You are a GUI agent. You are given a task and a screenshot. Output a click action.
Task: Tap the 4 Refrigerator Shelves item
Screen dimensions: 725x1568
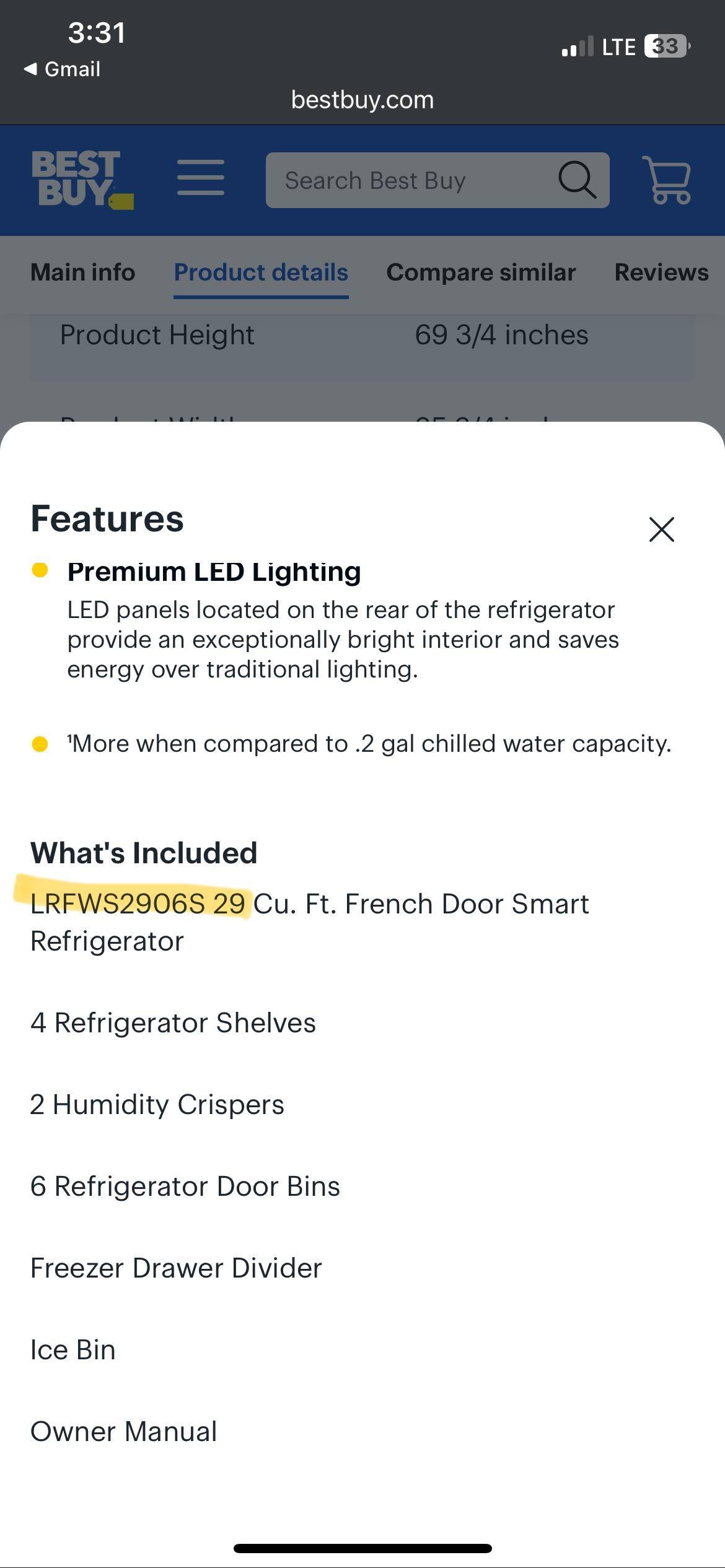(x=173, y=1022)
